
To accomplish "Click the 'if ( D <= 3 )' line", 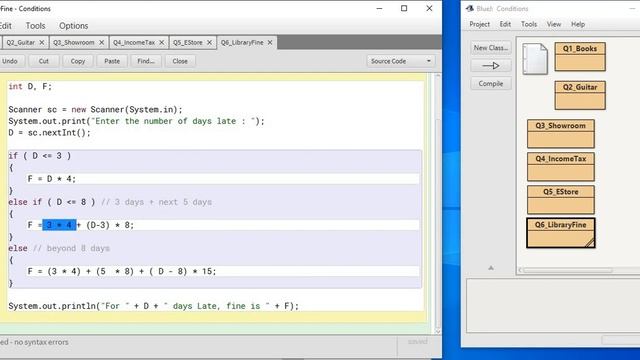I will point(40,156).
